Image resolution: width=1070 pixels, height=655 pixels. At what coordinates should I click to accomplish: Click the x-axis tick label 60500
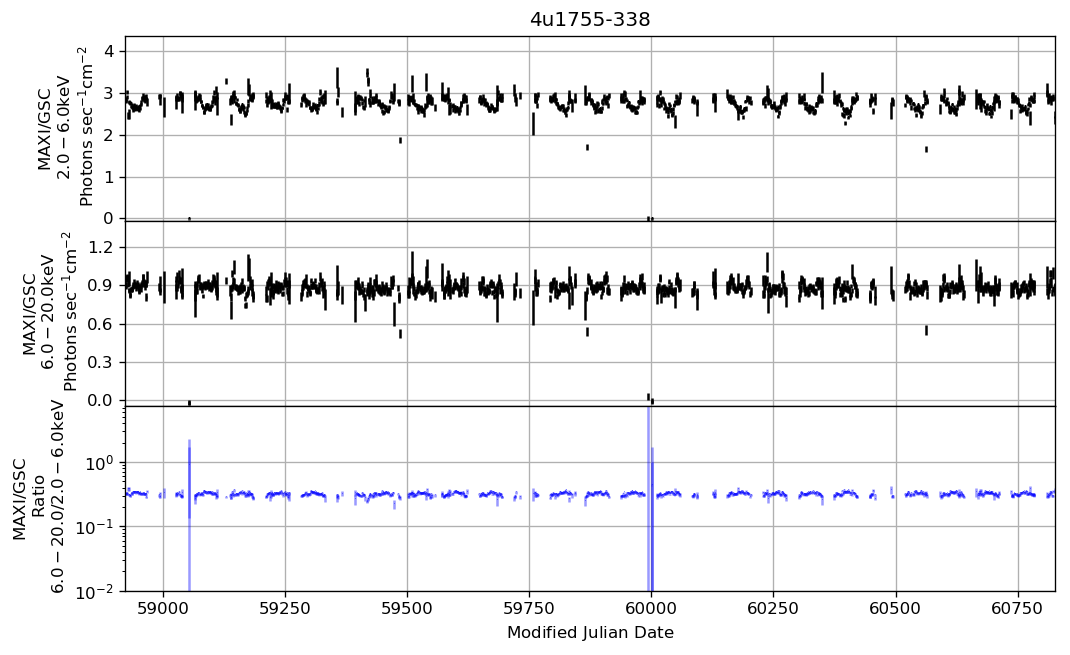pos(896,608)
